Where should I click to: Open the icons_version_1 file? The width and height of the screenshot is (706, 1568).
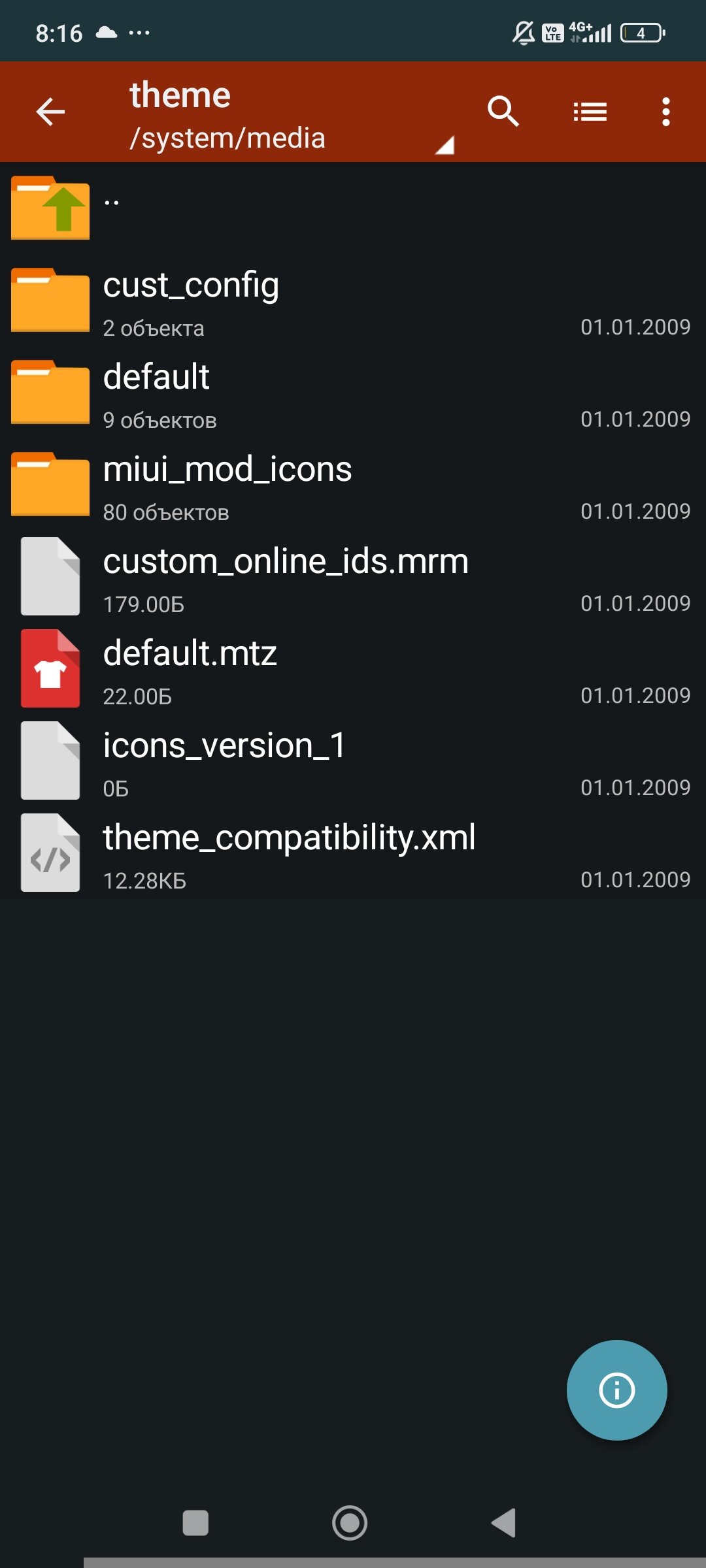pyautogui.click(x=353, y=760)
